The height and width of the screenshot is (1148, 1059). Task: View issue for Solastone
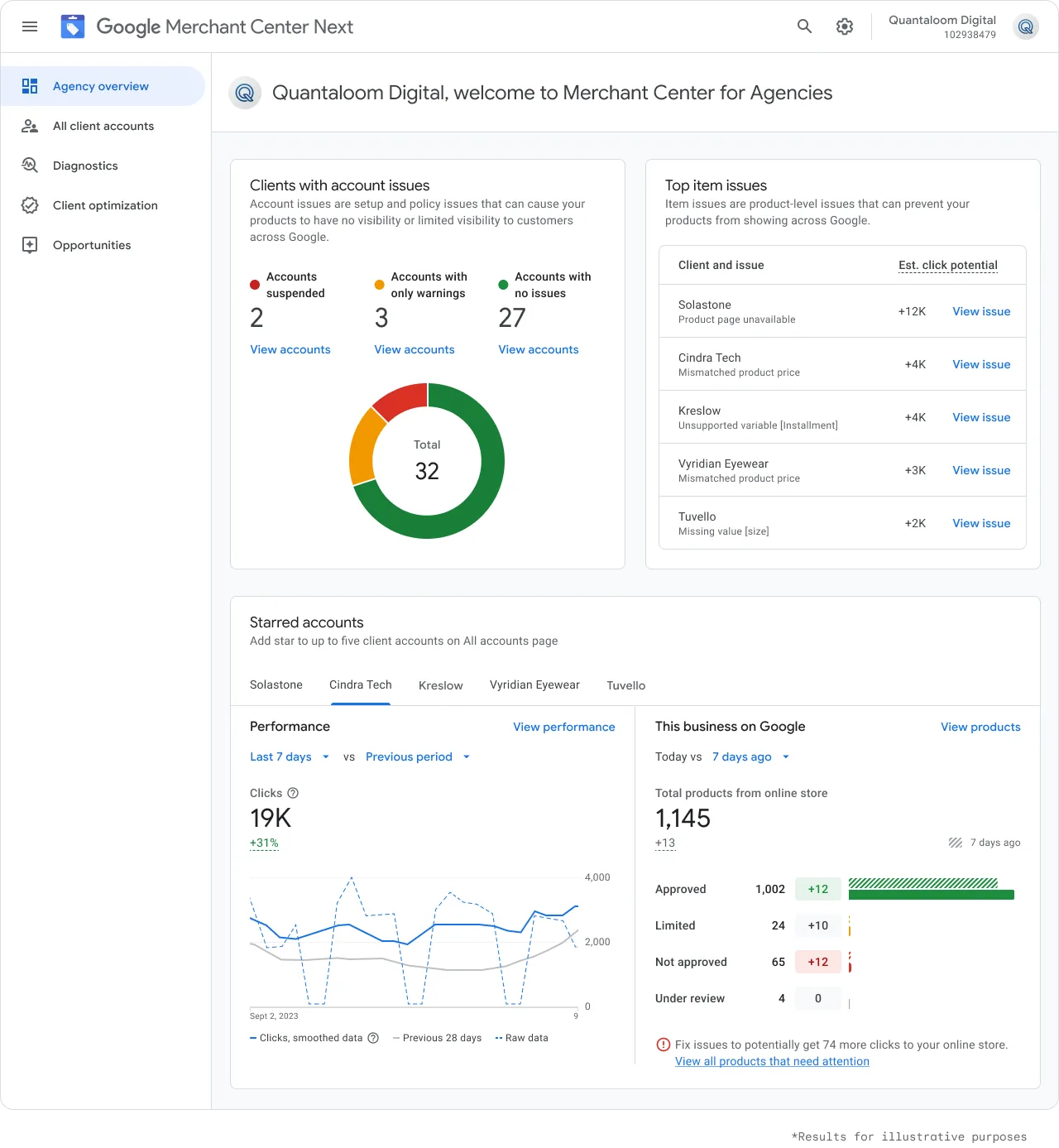(981, 311)
